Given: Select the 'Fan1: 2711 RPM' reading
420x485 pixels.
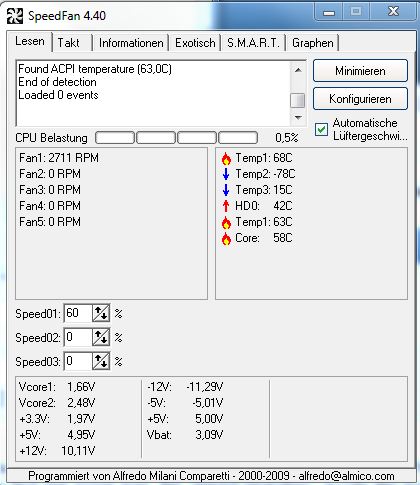Looking at the screenshot, I should coord(59,158).
